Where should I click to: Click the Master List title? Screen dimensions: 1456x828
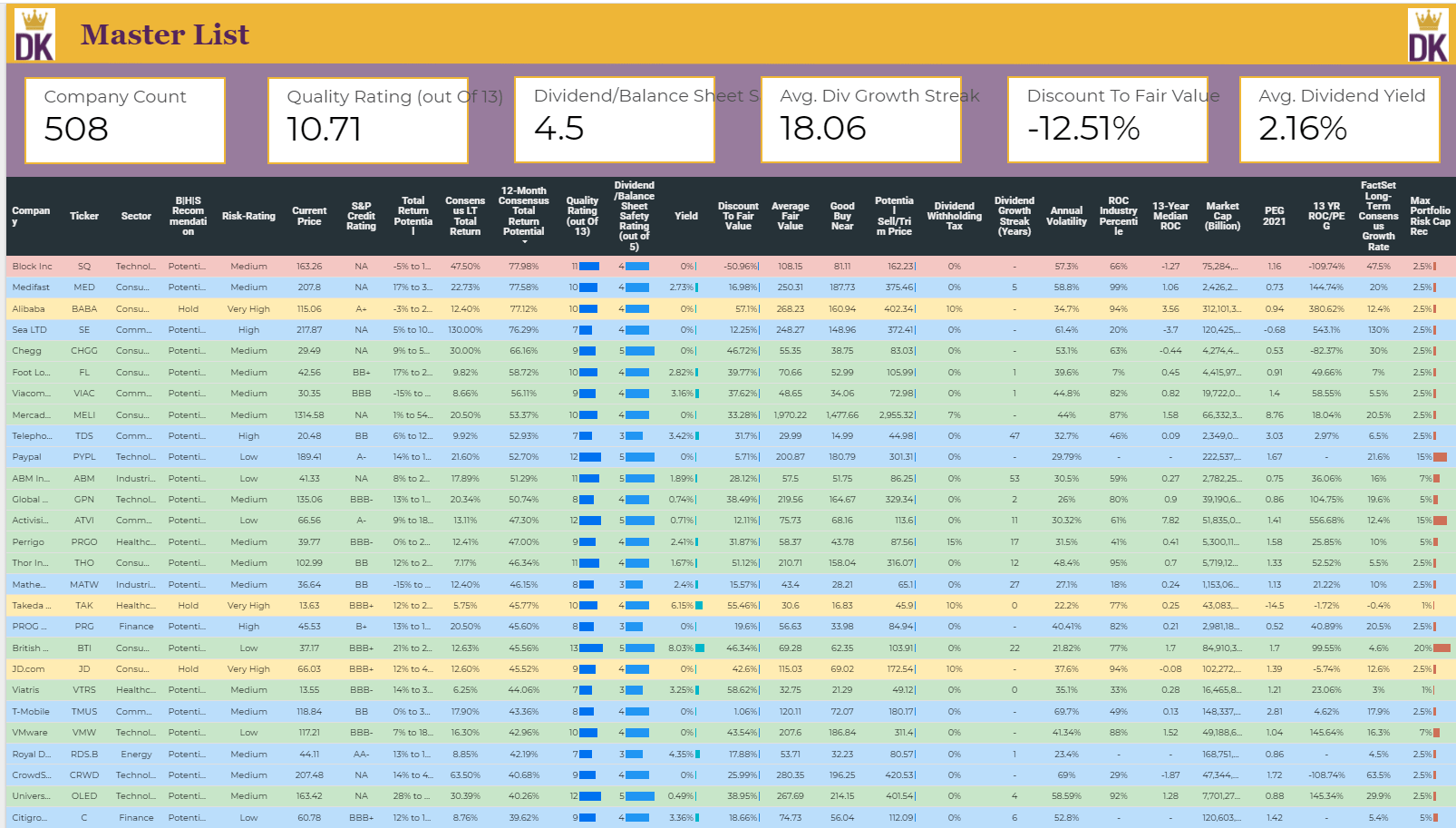(164, 34)
